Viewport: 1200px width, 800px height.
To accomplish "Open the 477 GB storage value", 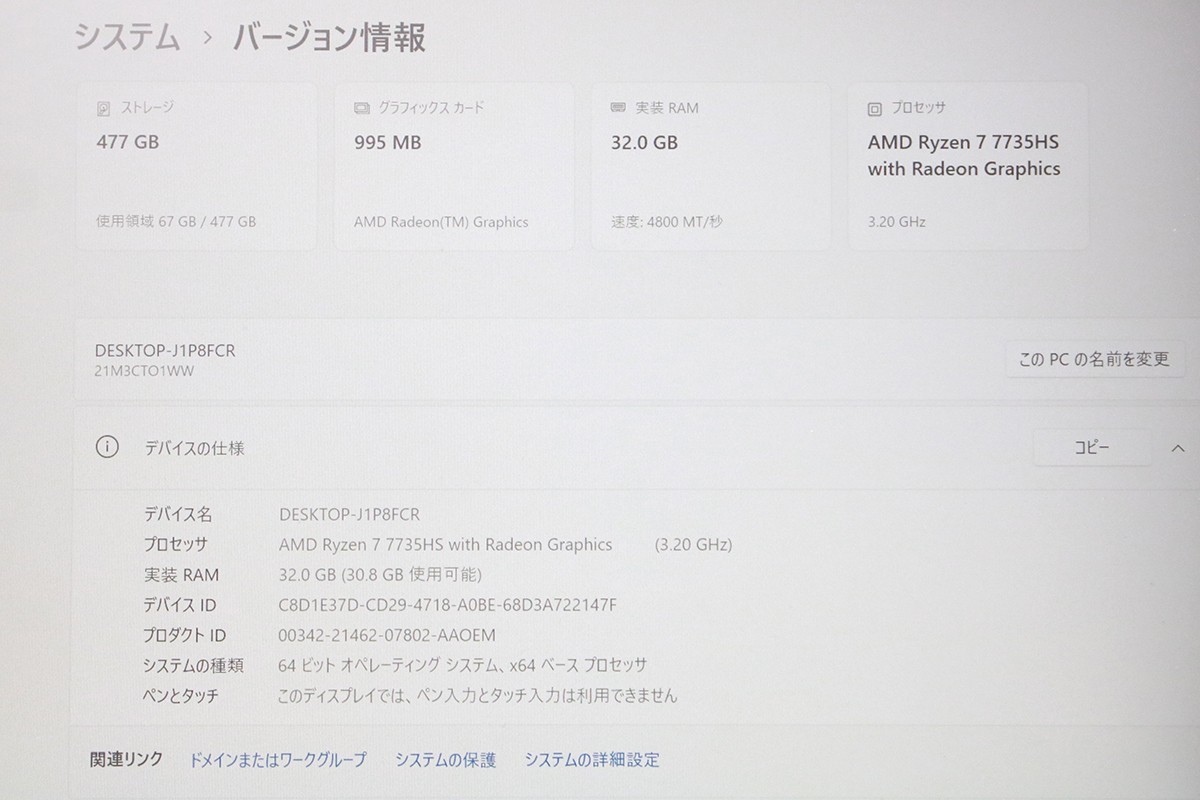I will (x=127, y=142).
